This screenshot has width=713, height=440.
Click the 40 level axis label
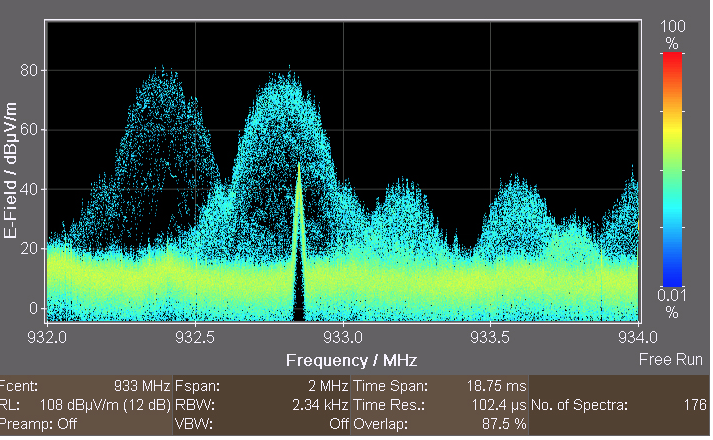click(29, 190)
